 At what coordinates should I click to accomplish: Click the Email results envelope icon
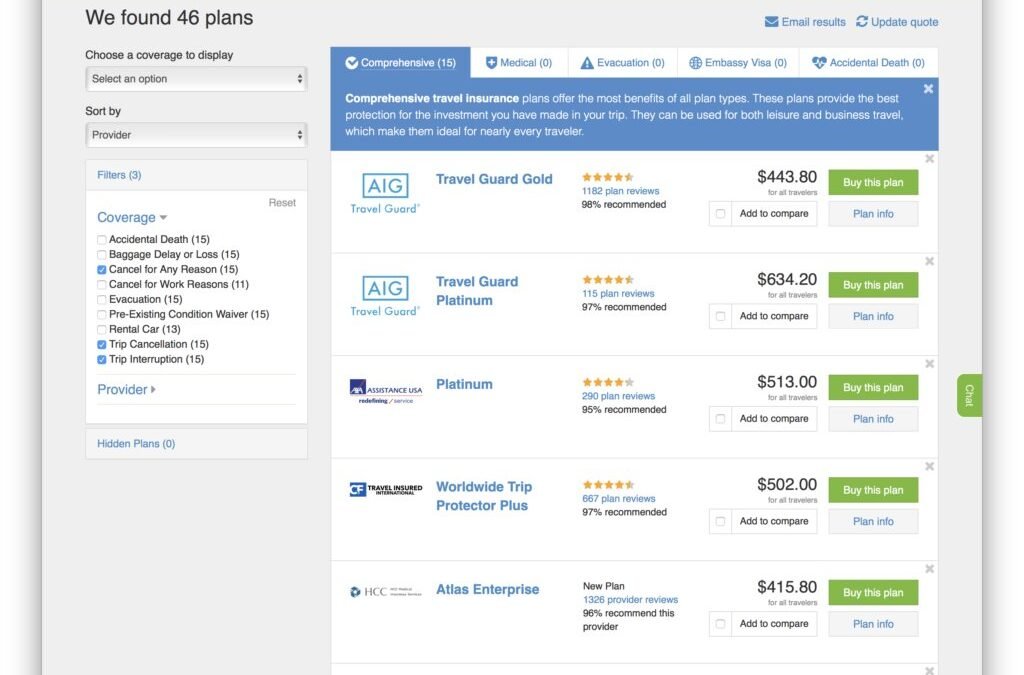coord(771,22)
